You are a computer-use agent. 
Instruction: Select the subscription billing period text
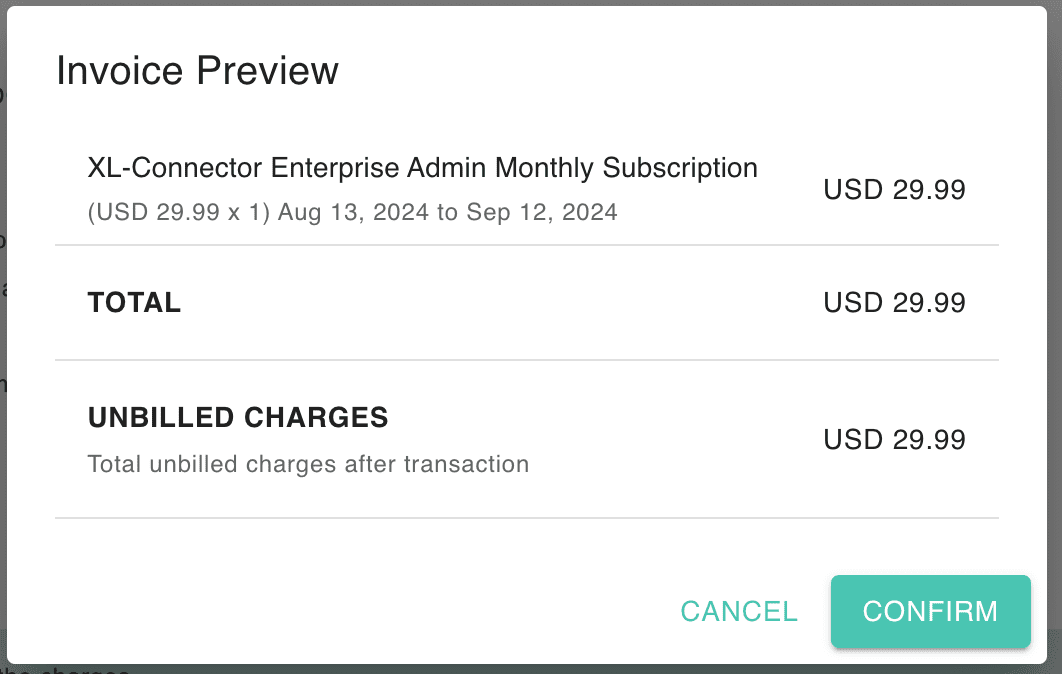click(x=352, y=212)
